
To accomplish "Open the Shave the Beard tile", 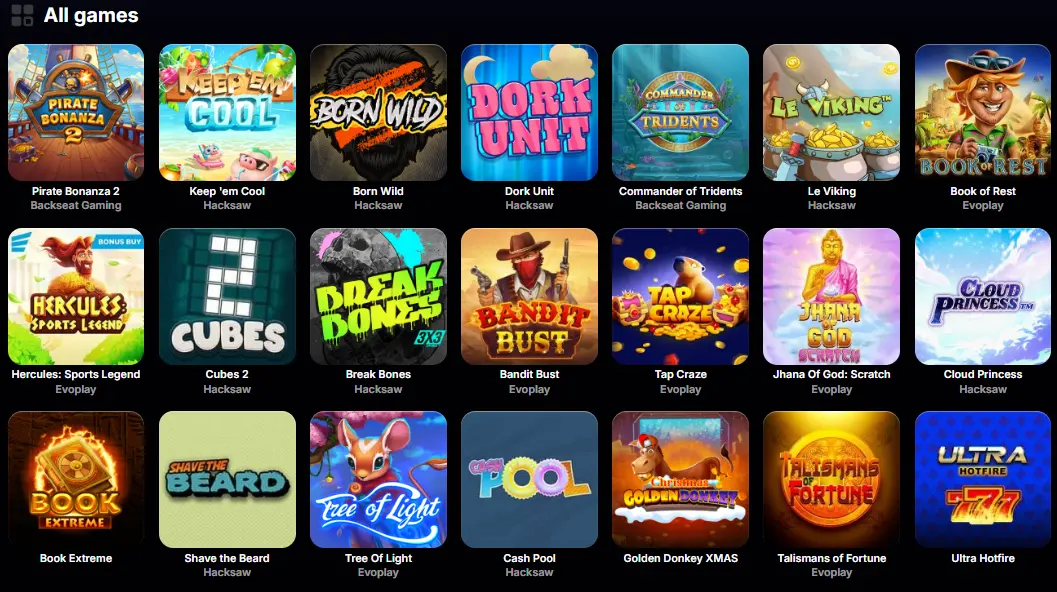I will tap(227, 479).
